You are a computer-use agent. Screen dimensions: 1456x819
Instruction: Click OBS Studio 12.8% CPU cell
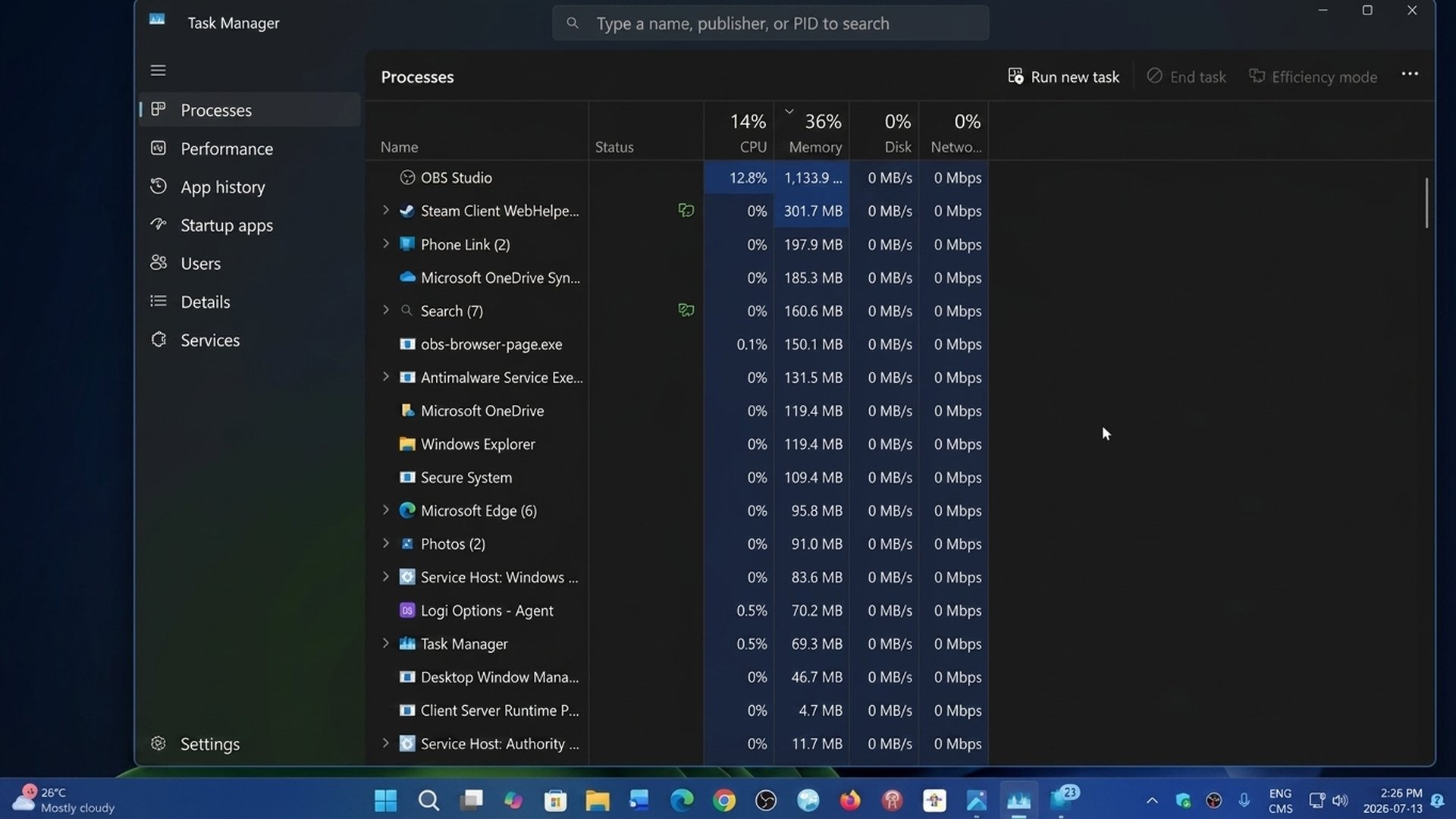pos(739,177)
